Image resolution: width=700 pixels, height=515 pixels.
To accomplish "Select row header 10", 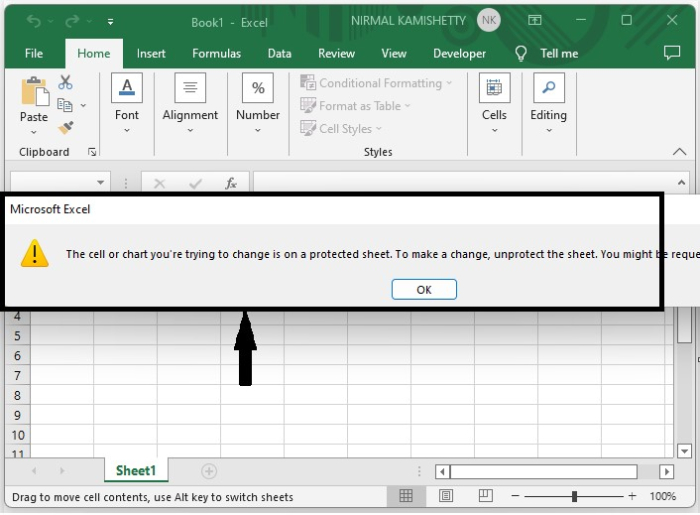I will [17, 435].
